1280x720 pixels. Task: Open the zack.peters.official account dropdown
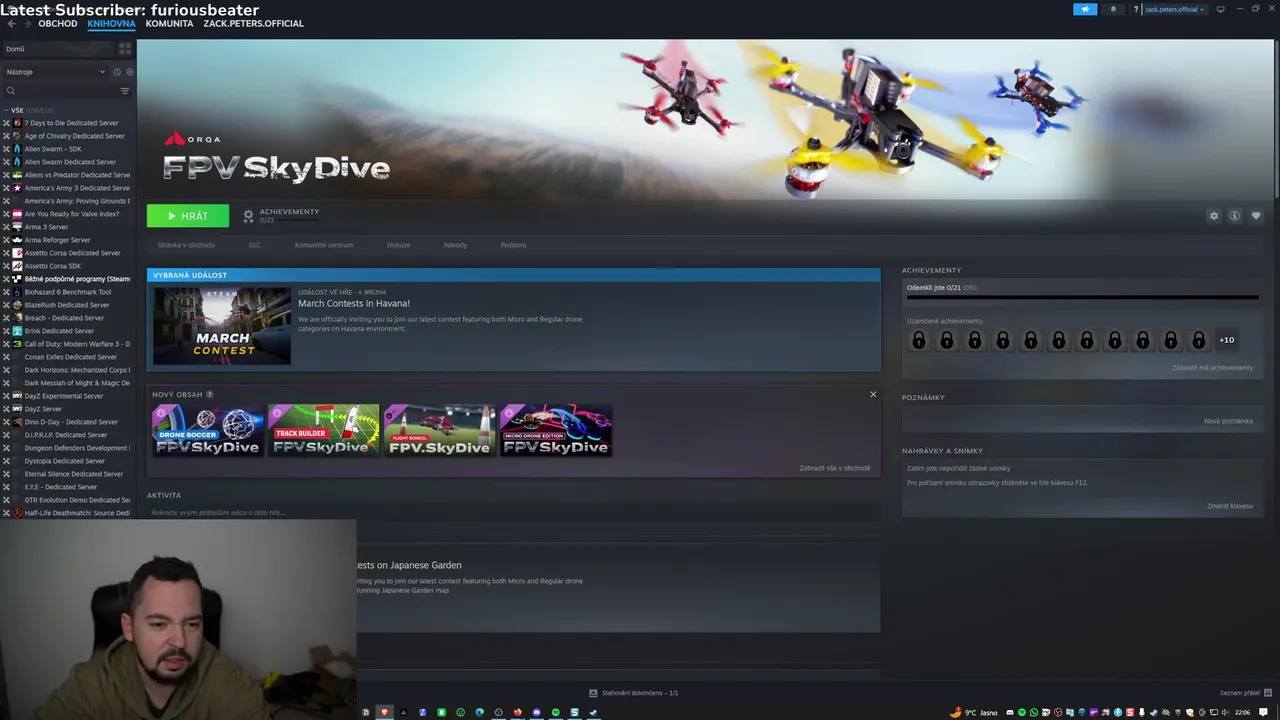pyautogui.click(x=1174, y=9)
